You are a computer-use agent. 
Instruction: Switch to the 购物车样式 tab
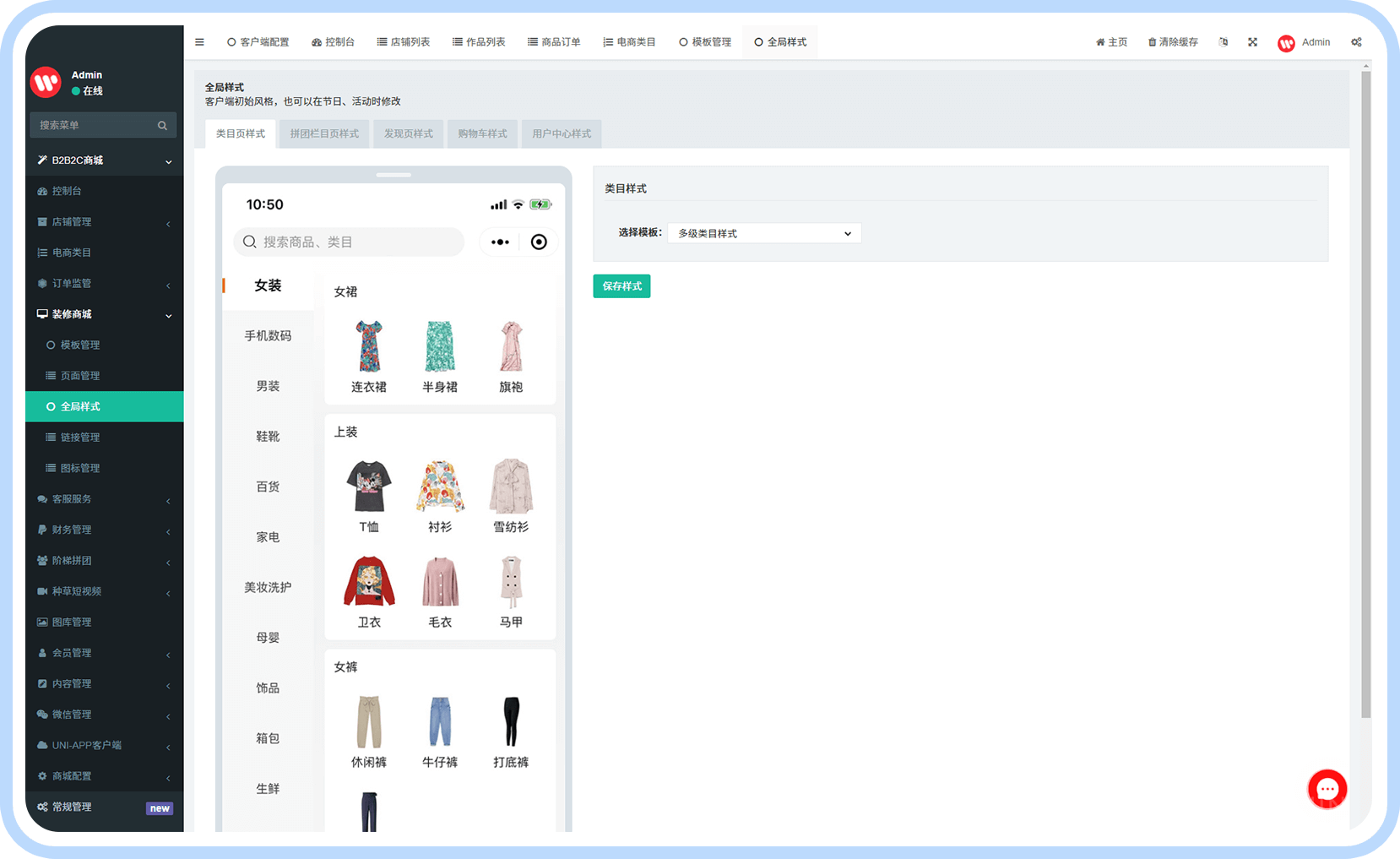(482, 134)
